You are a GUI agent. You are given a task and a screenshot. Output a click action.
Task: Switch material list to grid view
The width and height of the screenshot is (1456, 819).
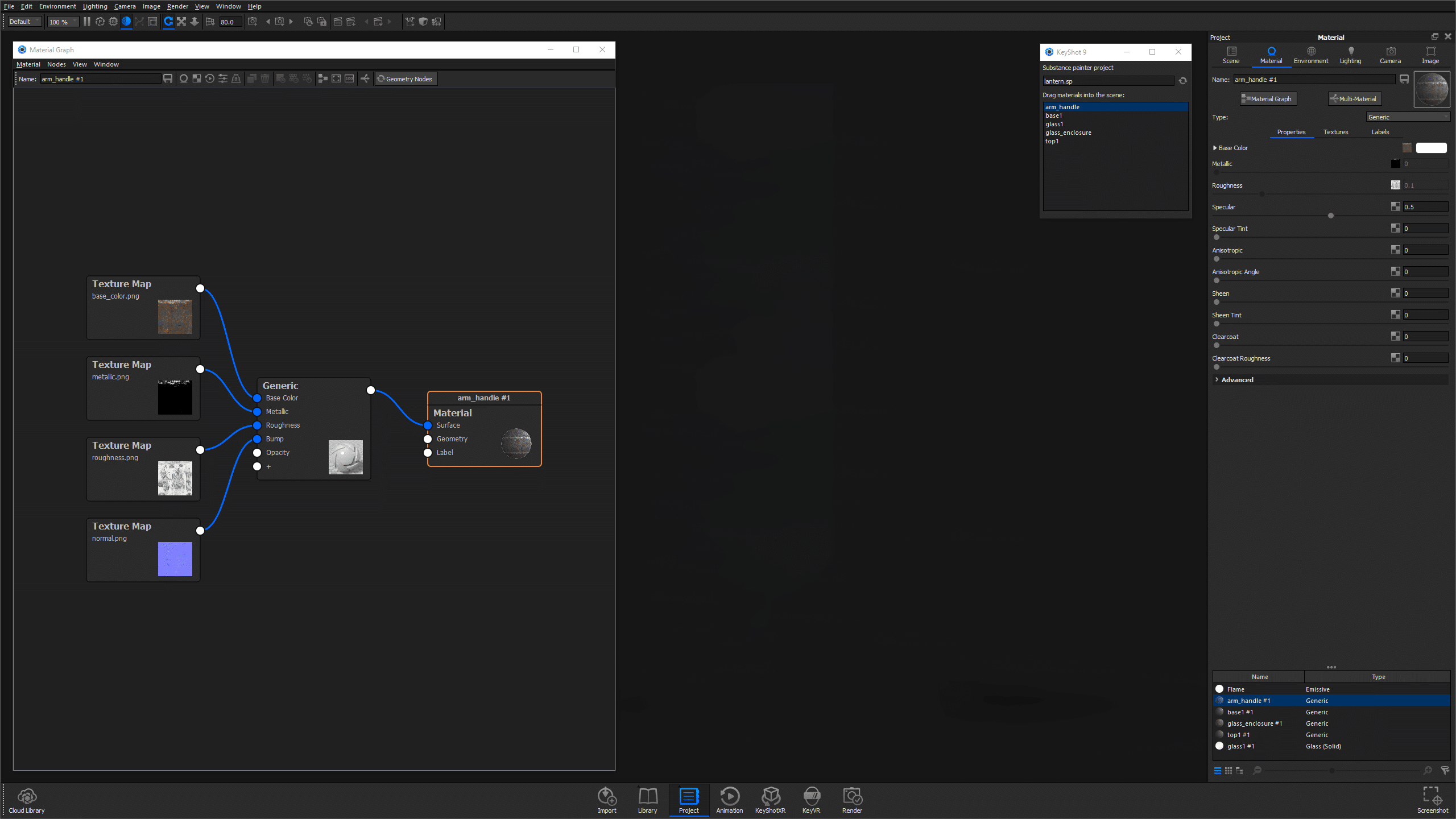1228,771
